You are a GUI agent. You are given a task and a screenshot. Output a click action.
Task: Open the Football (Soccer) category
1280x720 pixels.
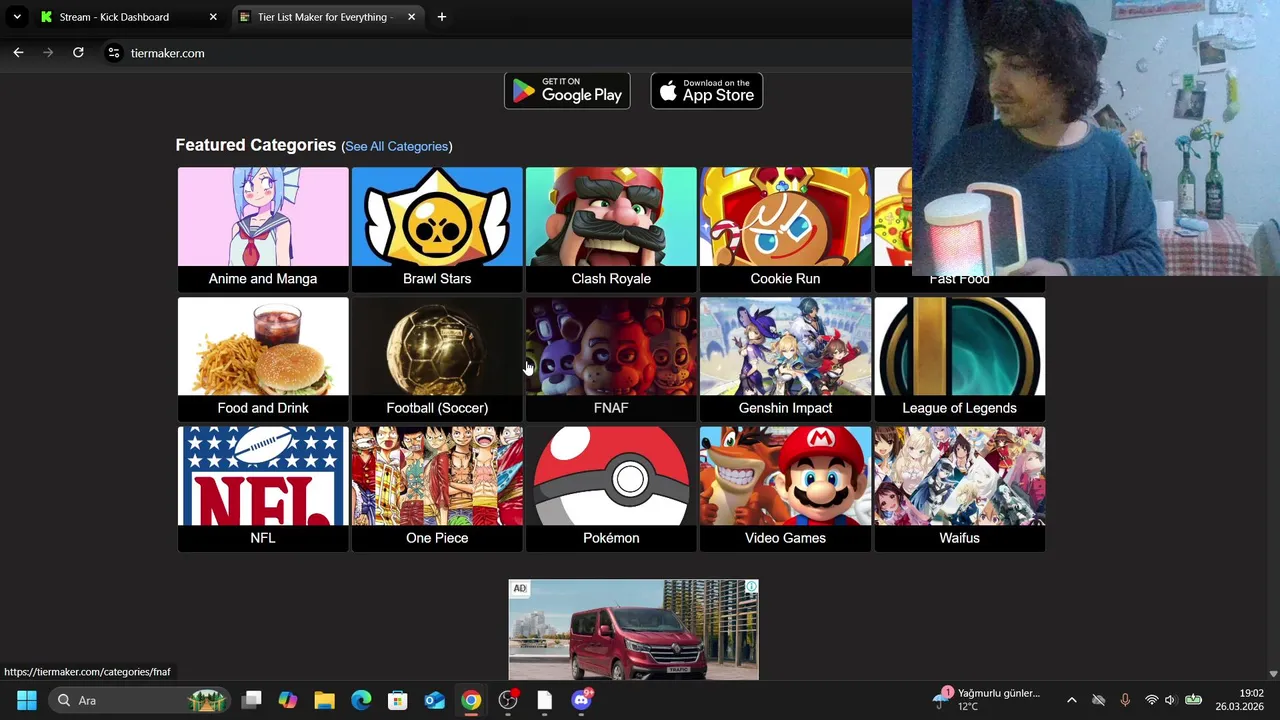[x=437, y=359]
